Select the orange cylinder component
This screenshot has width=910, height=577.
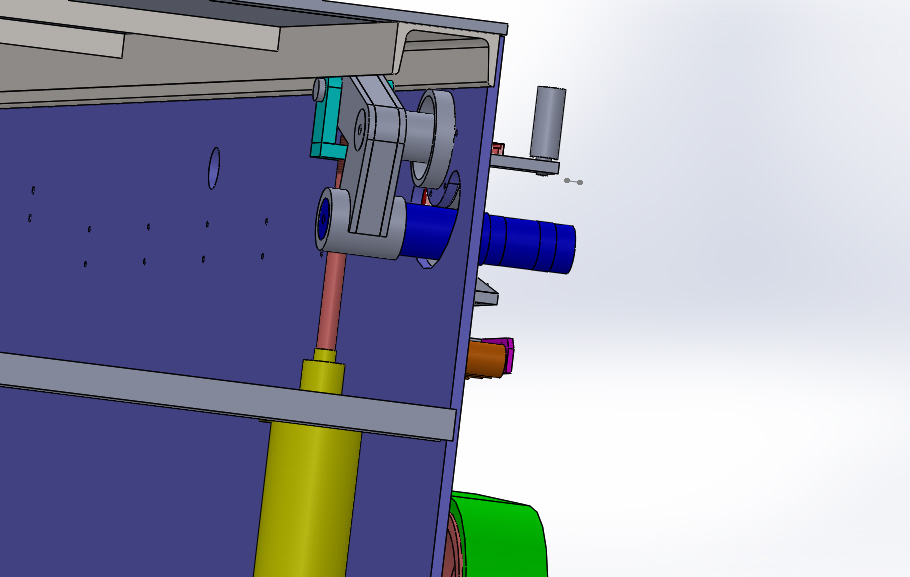pyautogui.click(x=485, y=360)
